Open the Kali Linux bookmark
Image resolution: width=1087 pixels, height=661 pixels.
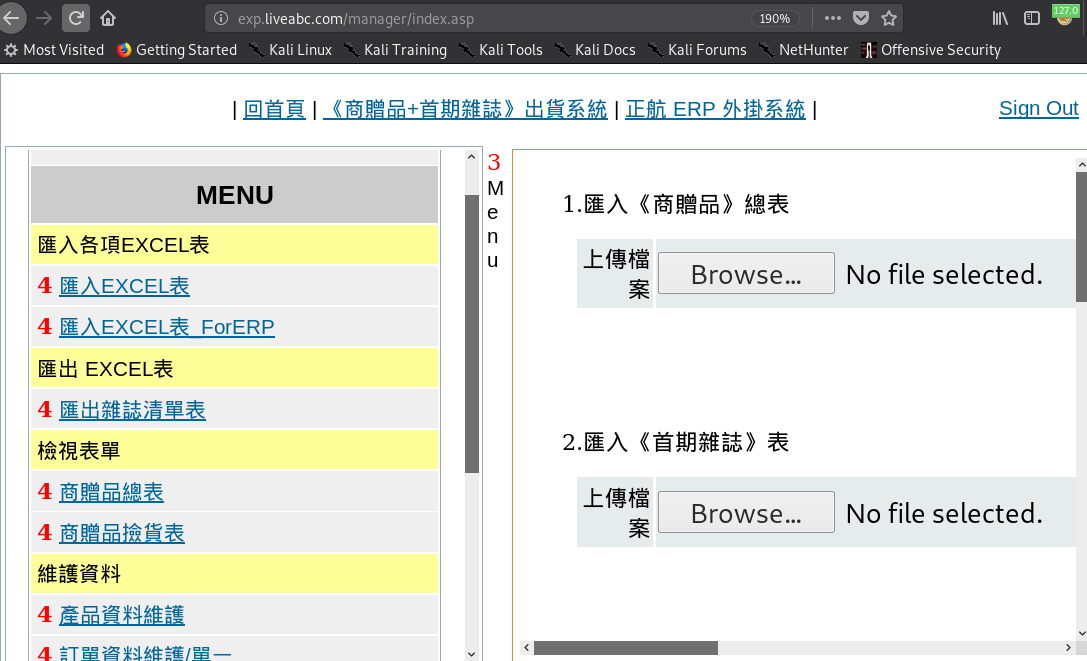click(290, 50)
